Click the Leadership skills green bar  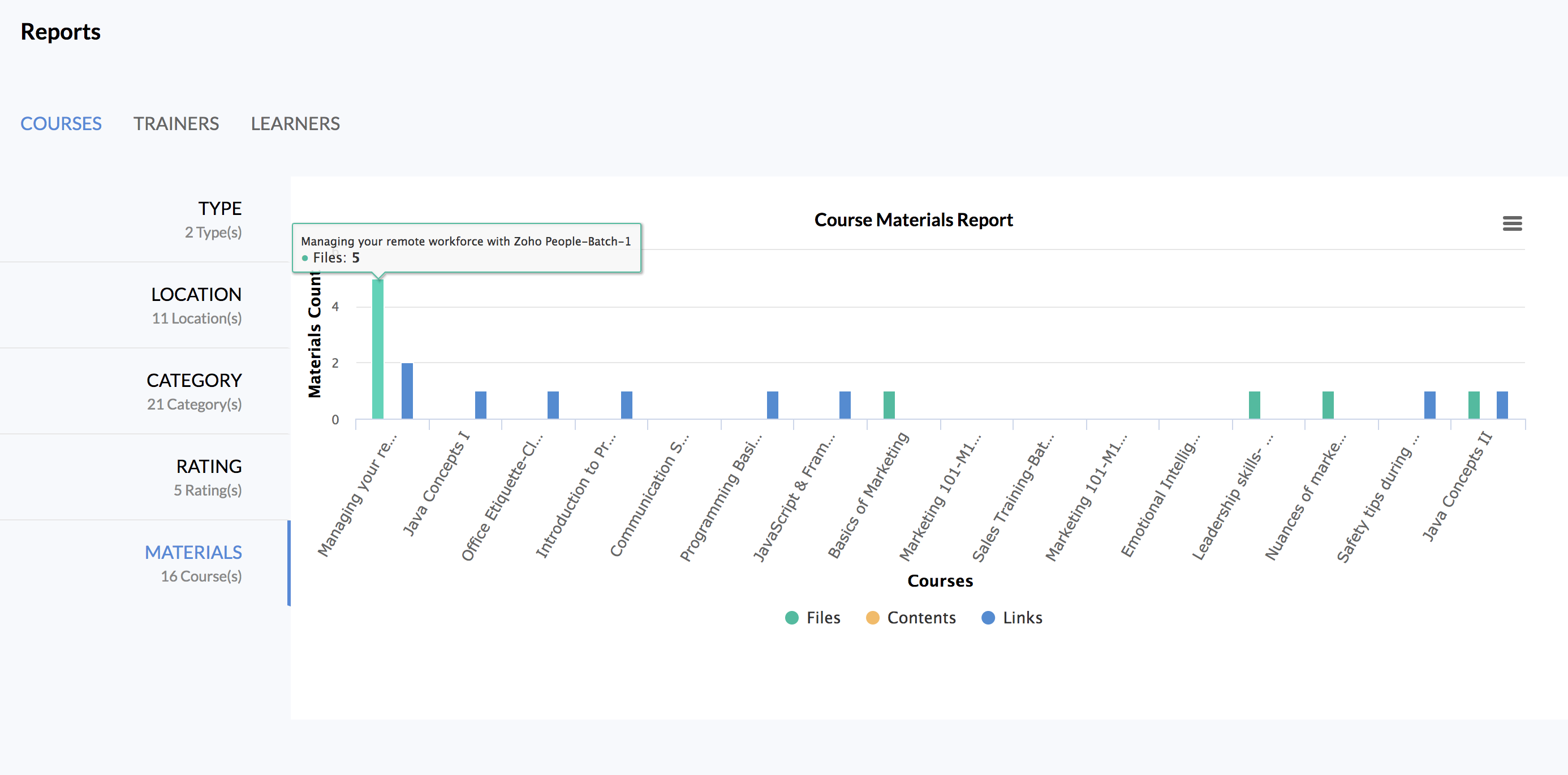[x=1254, y=405]
